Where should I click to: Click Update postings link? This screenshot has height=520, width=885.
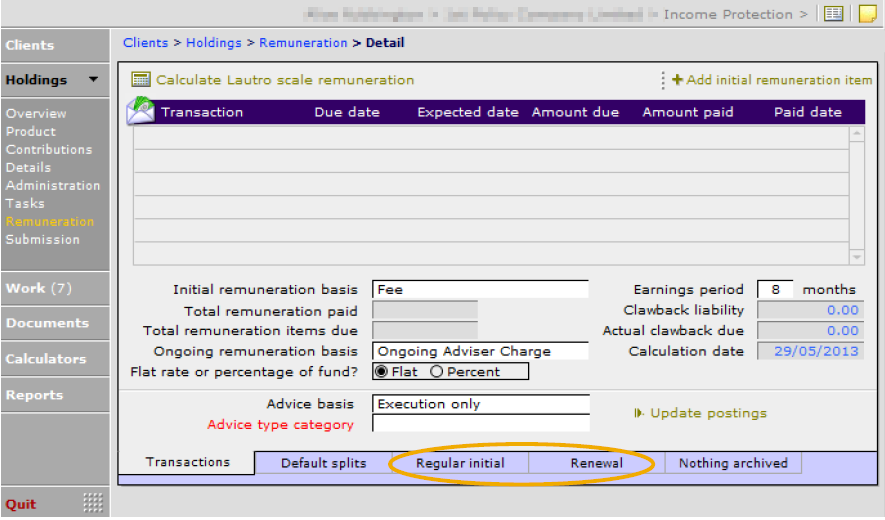(x=708, y=413)
